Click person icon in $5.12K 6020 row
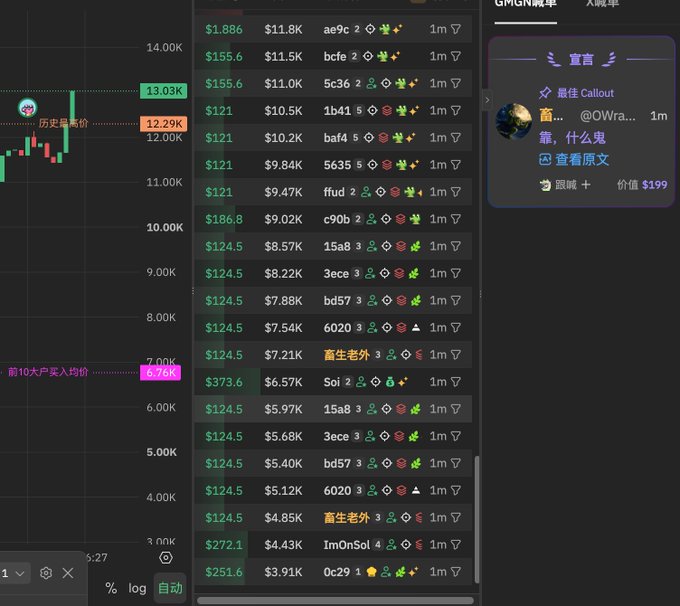Screen dimensions: 680x606 pos(372,491)
